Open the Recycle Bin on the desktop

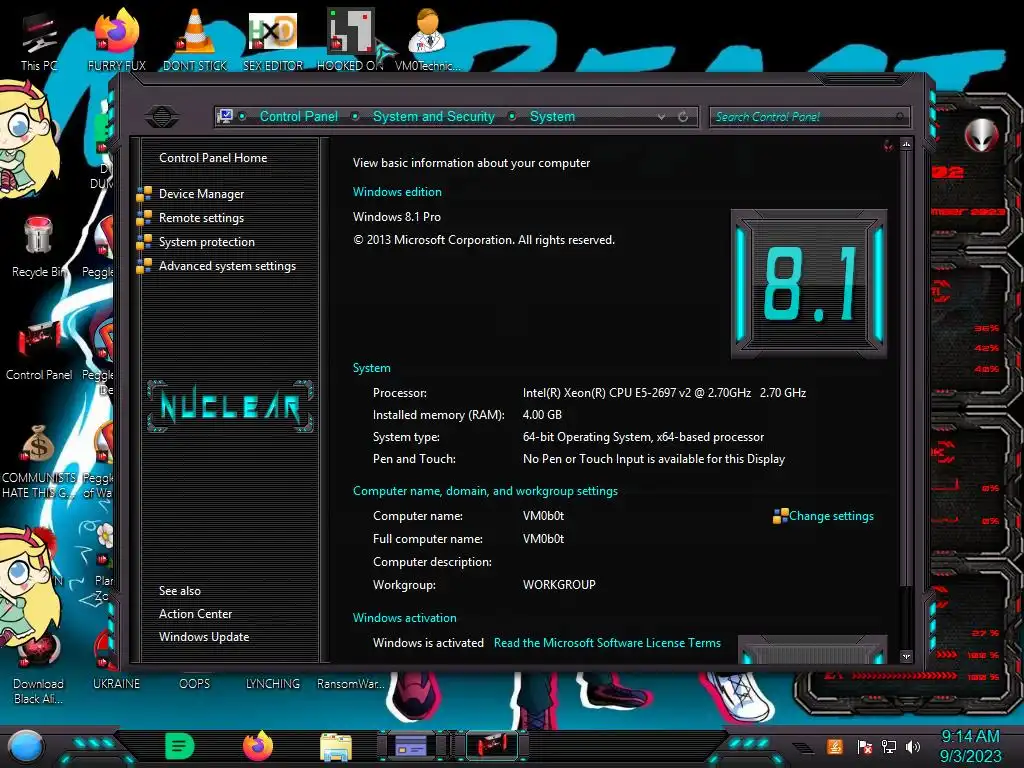[39, 247]
